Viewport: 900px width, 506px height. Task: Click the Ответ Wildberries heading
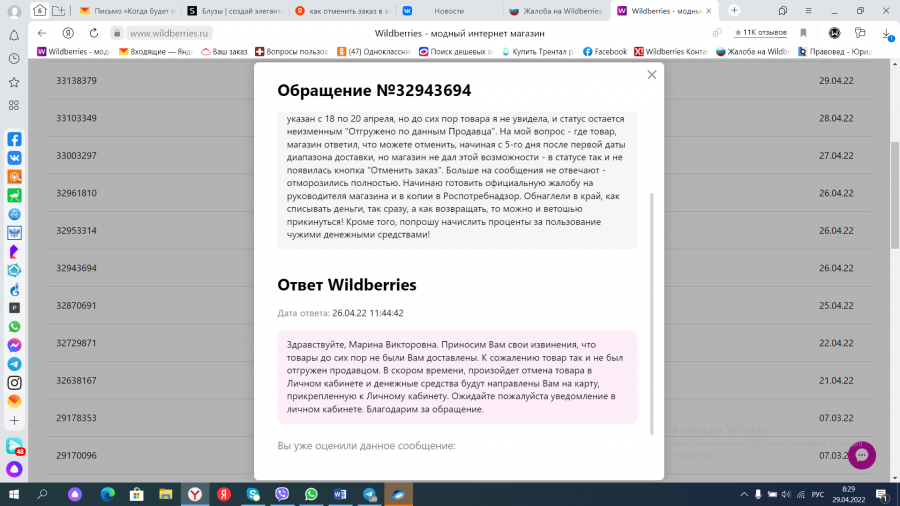tap(347, 285)
